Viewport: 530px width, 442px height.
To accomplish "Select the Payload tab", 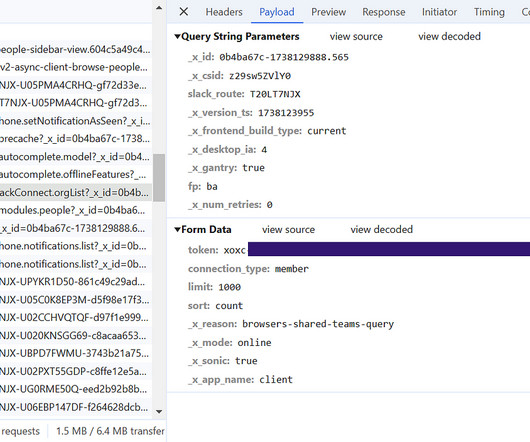I will click(x=277, y=12).
